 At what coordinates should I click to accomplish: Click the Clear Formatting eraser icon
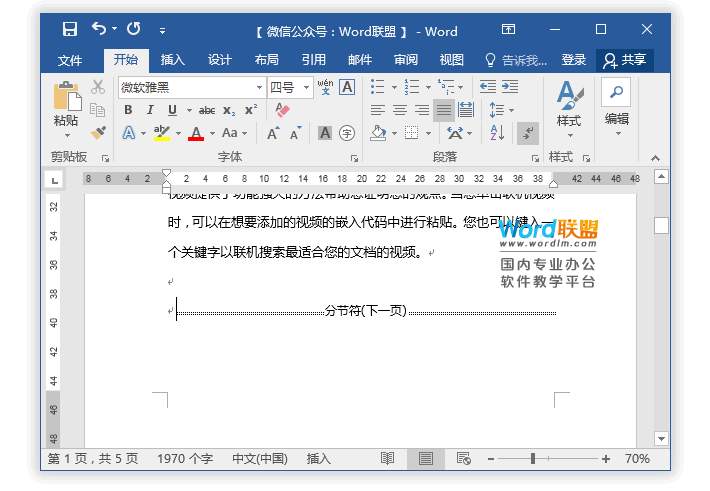tap(281, 110)
